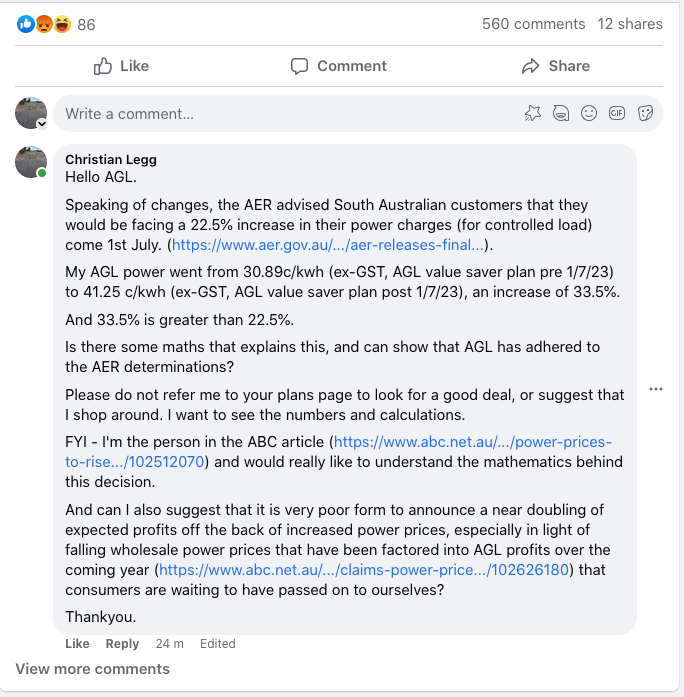Click the Like thumbs-up button

(x=121, y=66)
